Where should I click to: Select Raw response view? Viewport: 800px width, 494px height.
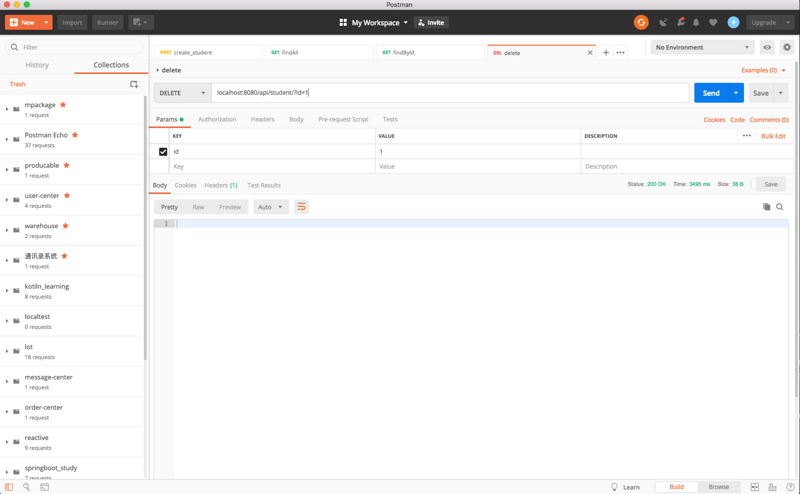pos(198,207)
